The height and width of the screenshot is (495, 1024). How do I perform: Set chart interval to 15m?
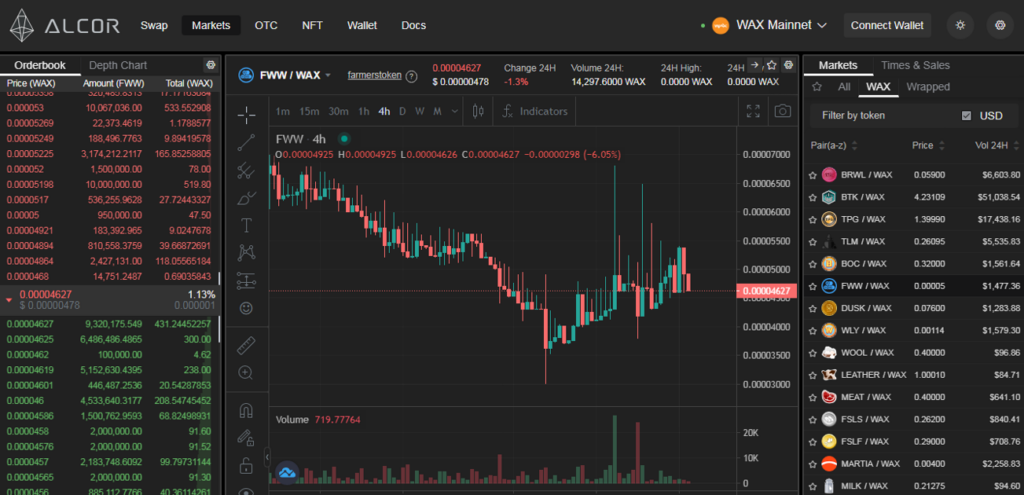309,111
